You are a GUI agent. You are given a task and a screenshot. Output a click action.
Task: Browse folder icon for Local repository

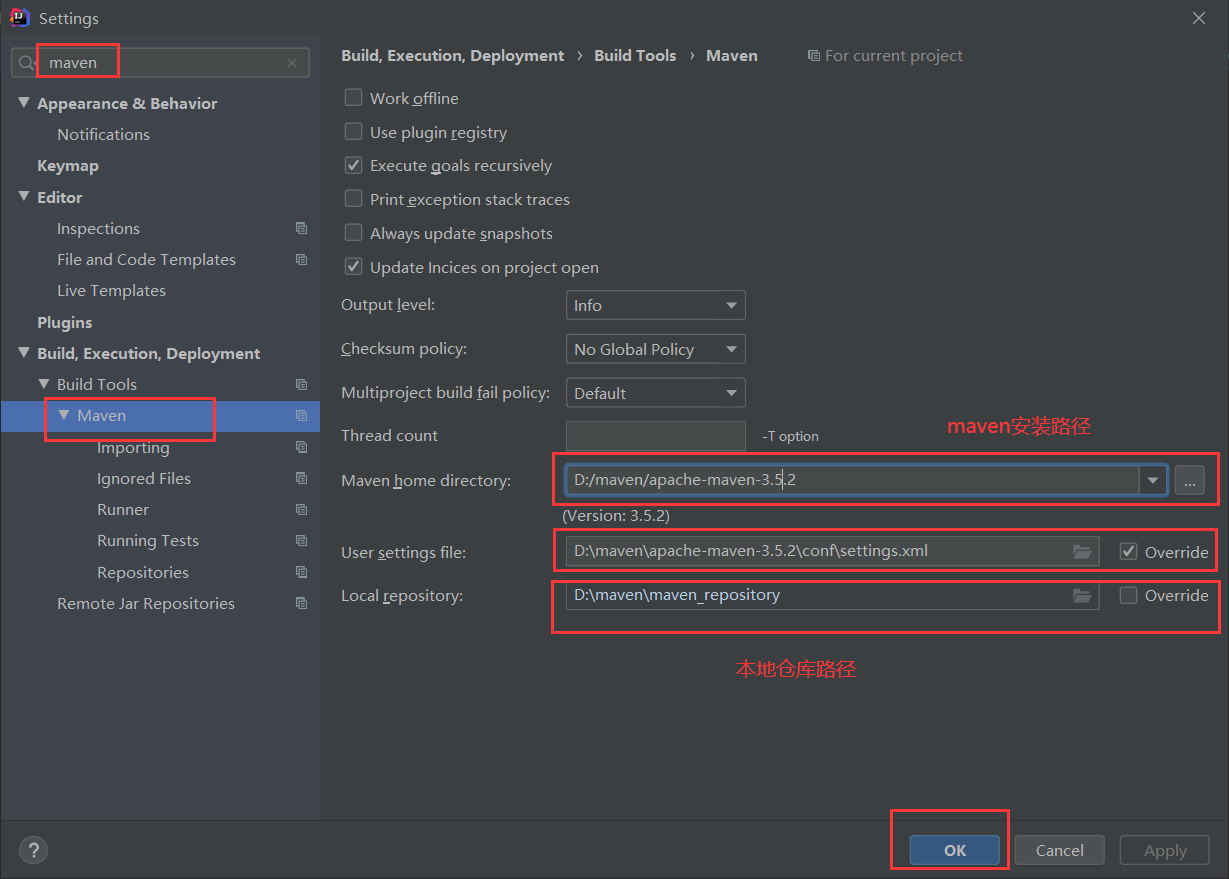(x=1081, y=595)
